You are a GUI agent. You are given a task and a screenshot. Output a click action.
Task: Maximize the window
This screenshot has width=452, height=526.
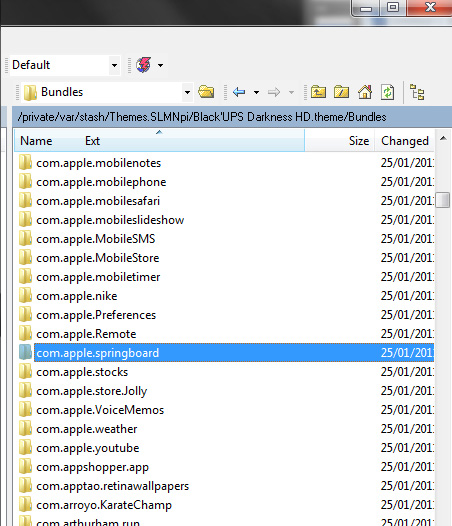click(x=393, y=7)
